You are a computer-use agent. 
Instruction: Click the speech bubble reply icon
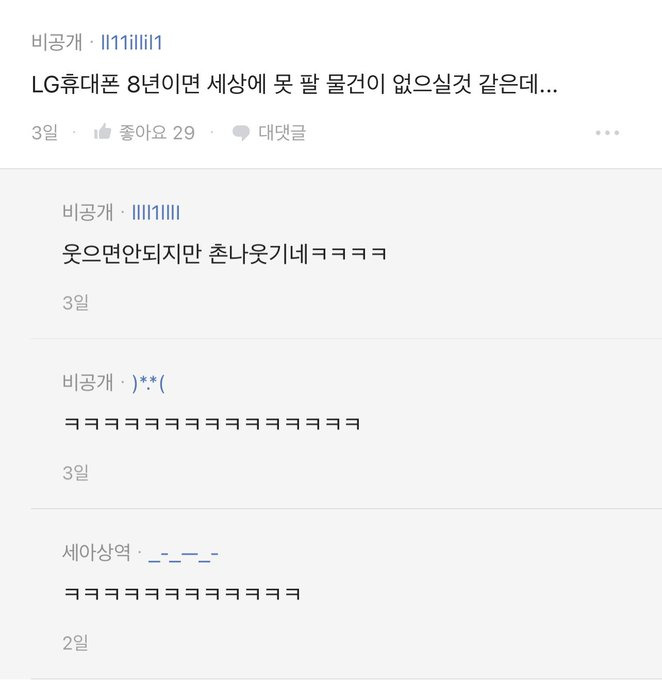240,133
